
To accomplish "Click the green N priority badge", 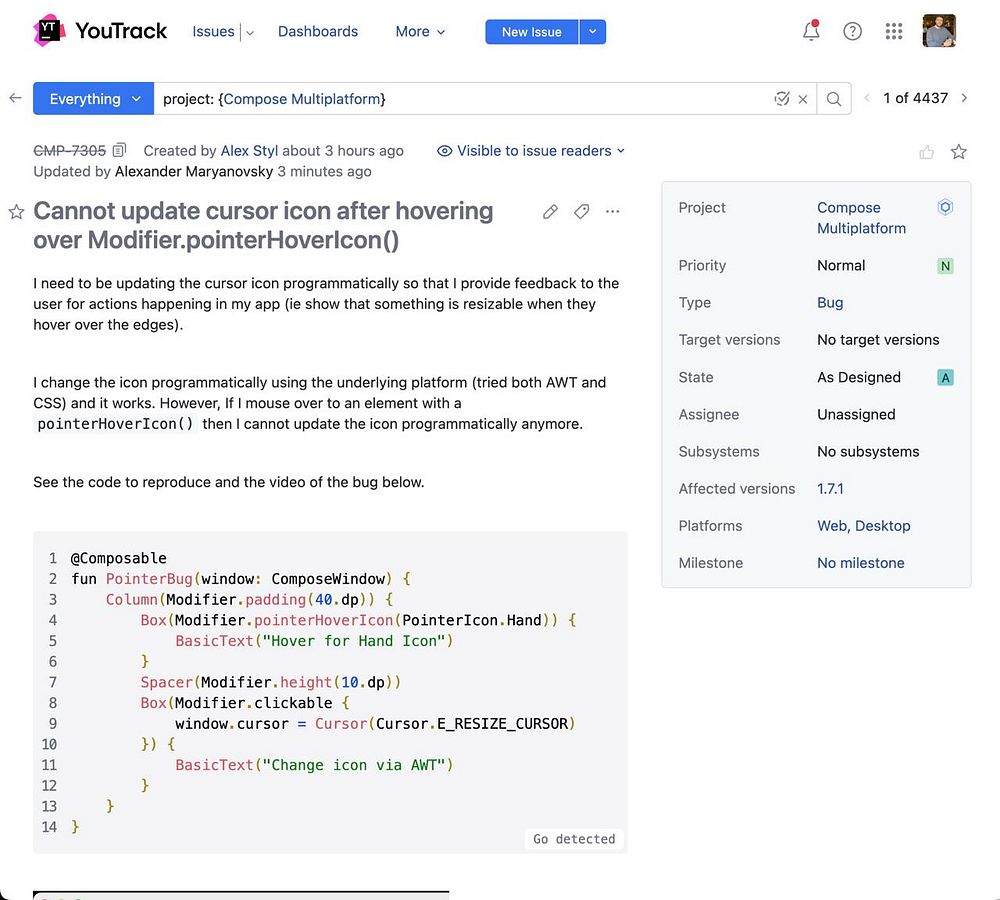I will point(945,266).
